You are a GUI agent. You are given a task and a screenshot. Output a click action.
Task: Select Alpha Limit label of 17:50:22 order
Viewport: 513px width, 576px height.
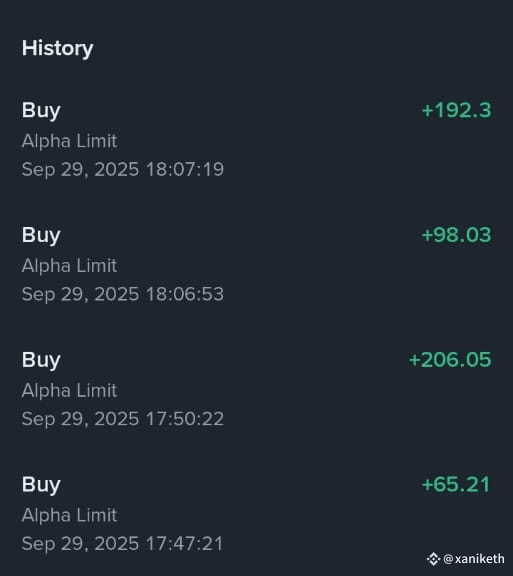coord(69,390)
